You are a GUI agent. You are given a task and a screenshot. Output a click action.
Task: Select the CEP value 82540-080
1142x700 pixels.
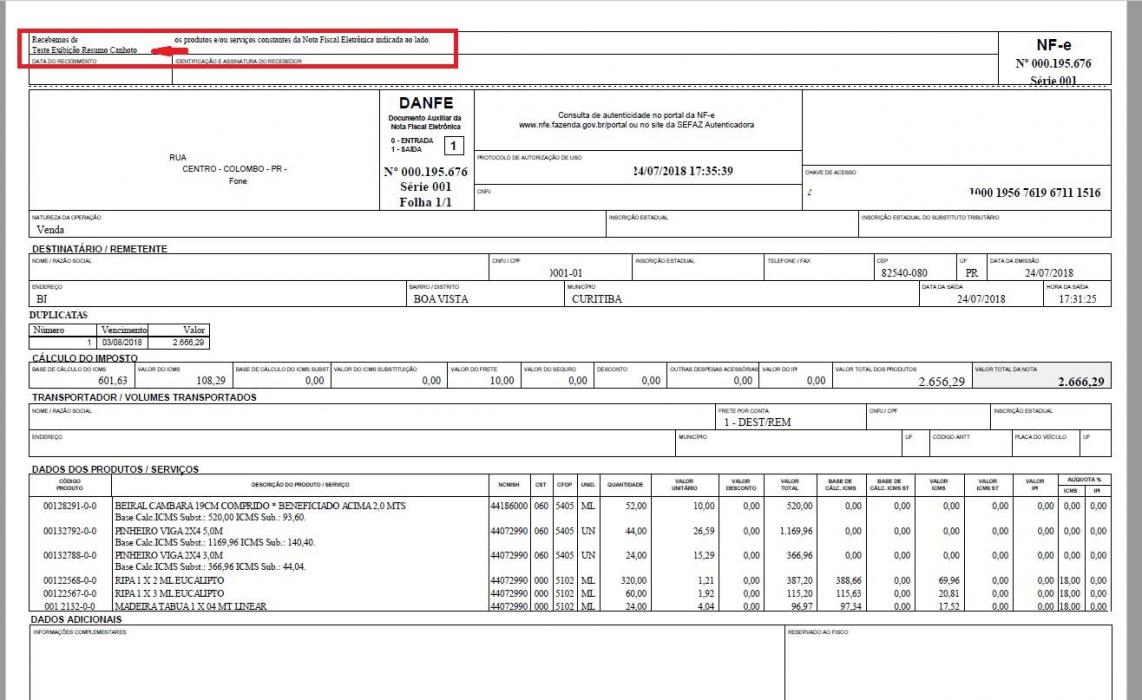click(904, 273)
